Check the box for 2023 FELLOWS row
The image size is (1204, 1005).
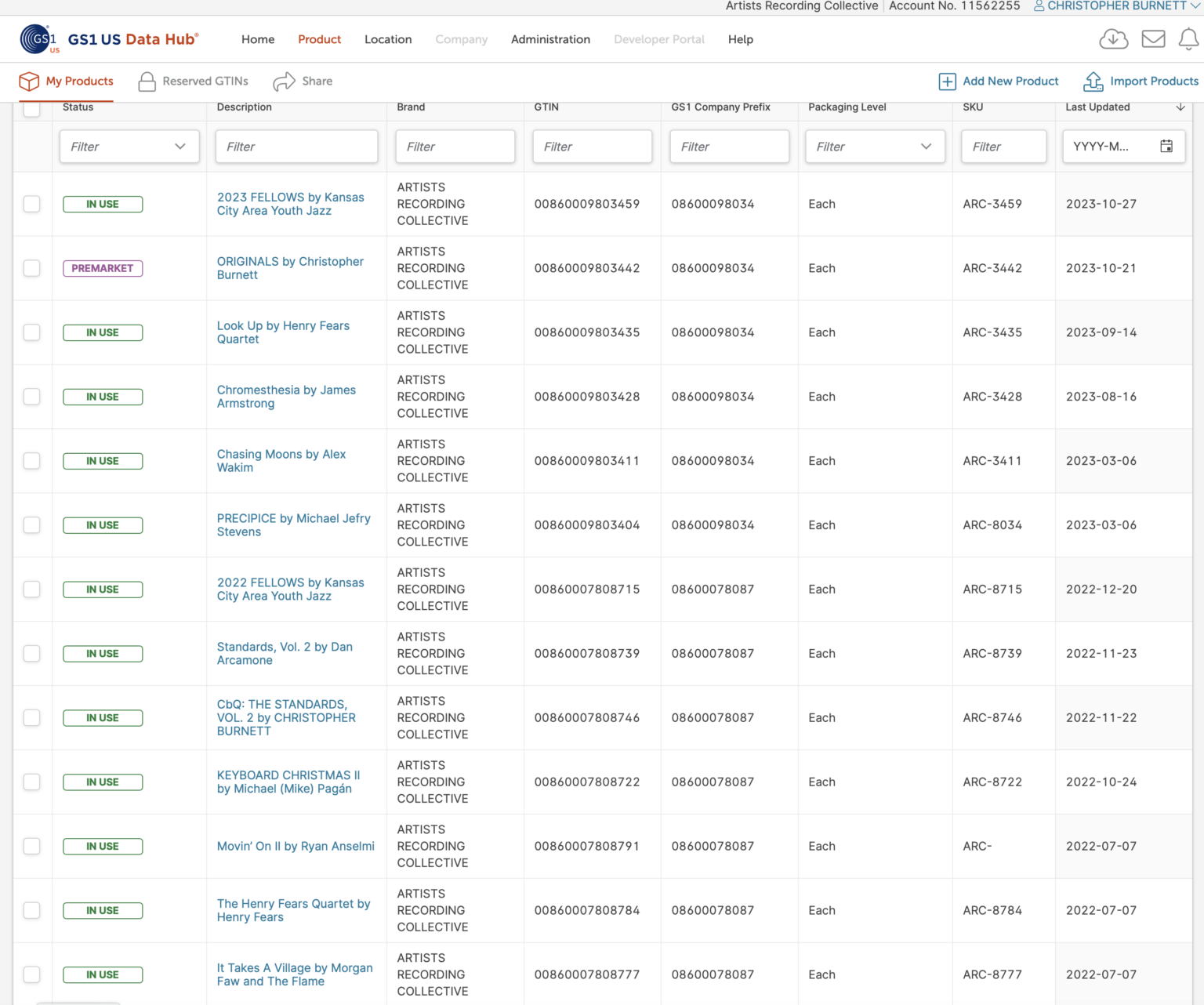tap(31, 204)
